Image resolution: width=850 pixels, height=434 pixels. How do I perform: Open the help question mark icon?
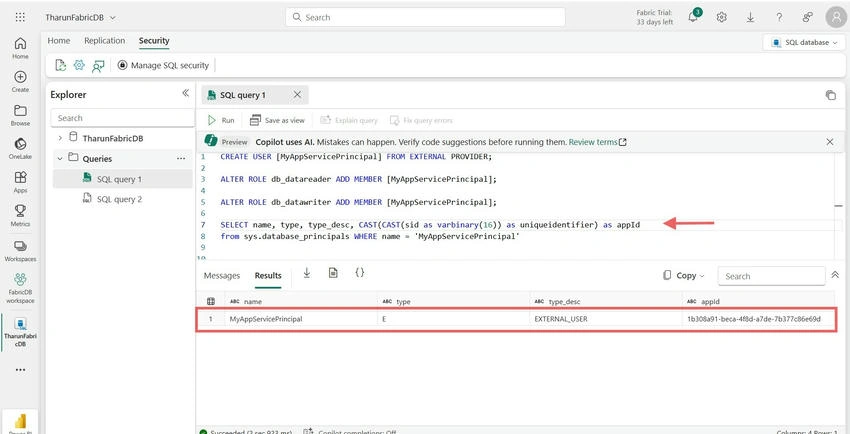click(779, 17)
